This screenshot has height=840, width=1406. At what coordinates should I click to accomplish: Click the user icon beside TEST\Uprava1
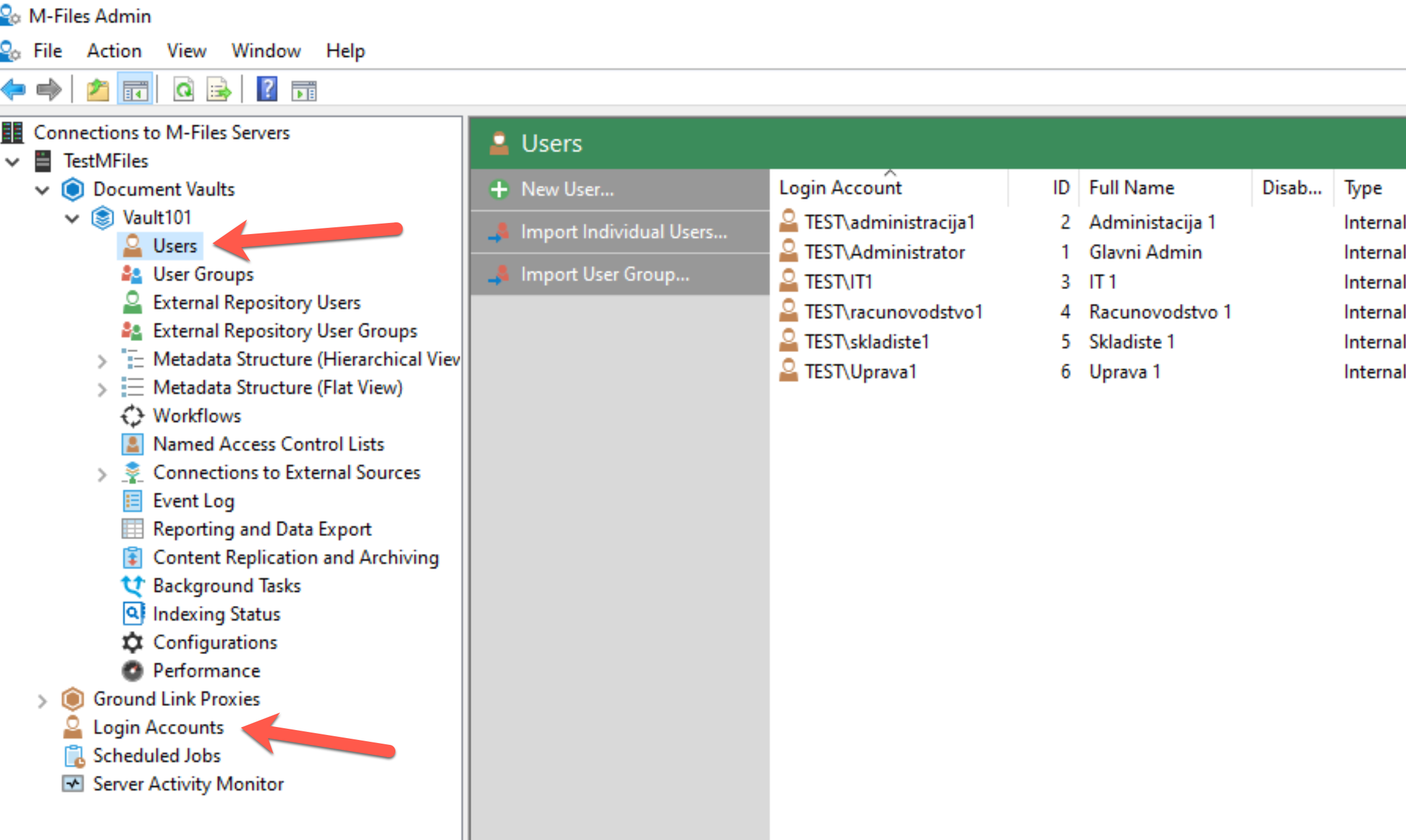(x=788, y=371)
